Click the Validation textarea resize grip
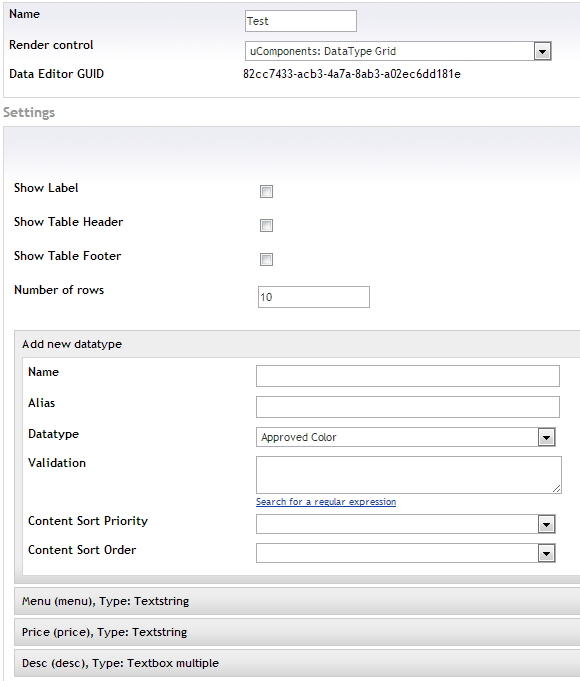580x681 pixels. click(557, 489)
